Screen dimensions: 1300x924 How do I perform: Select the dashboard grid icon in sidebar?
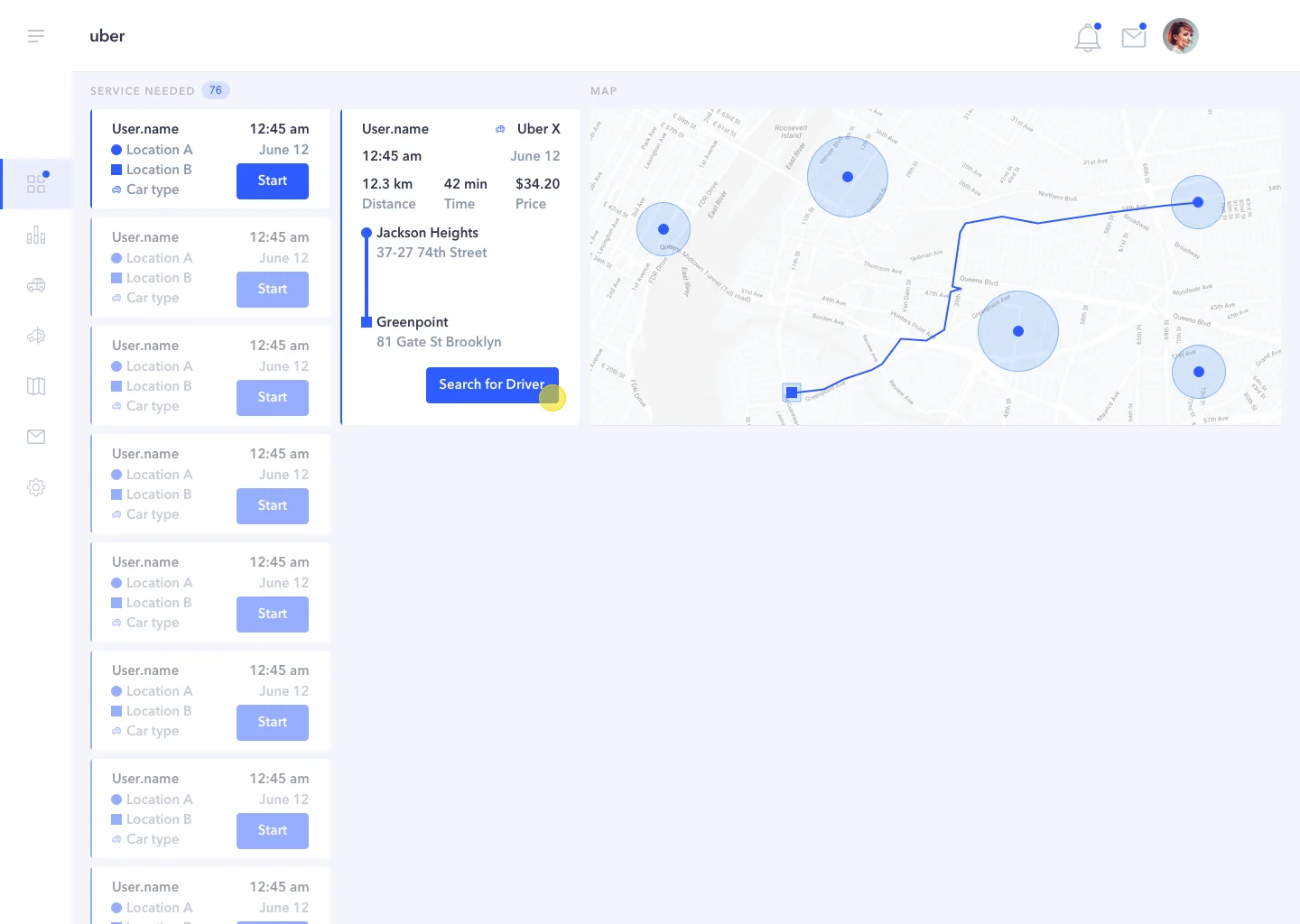pyautogui.click(x=36, y=183)
